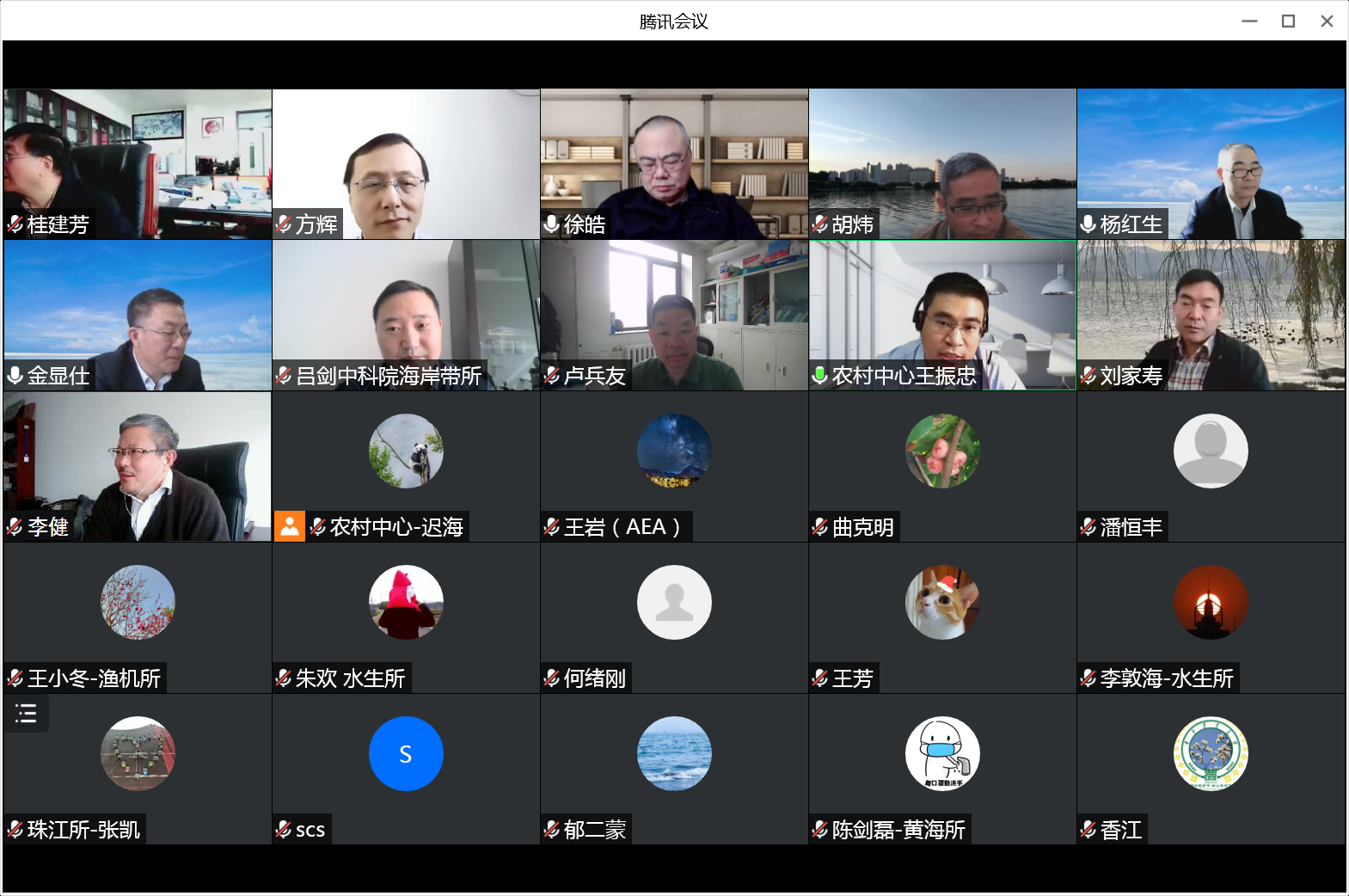Click the participant list icon at lower left
1349x896 pixels.
[26, 713]
